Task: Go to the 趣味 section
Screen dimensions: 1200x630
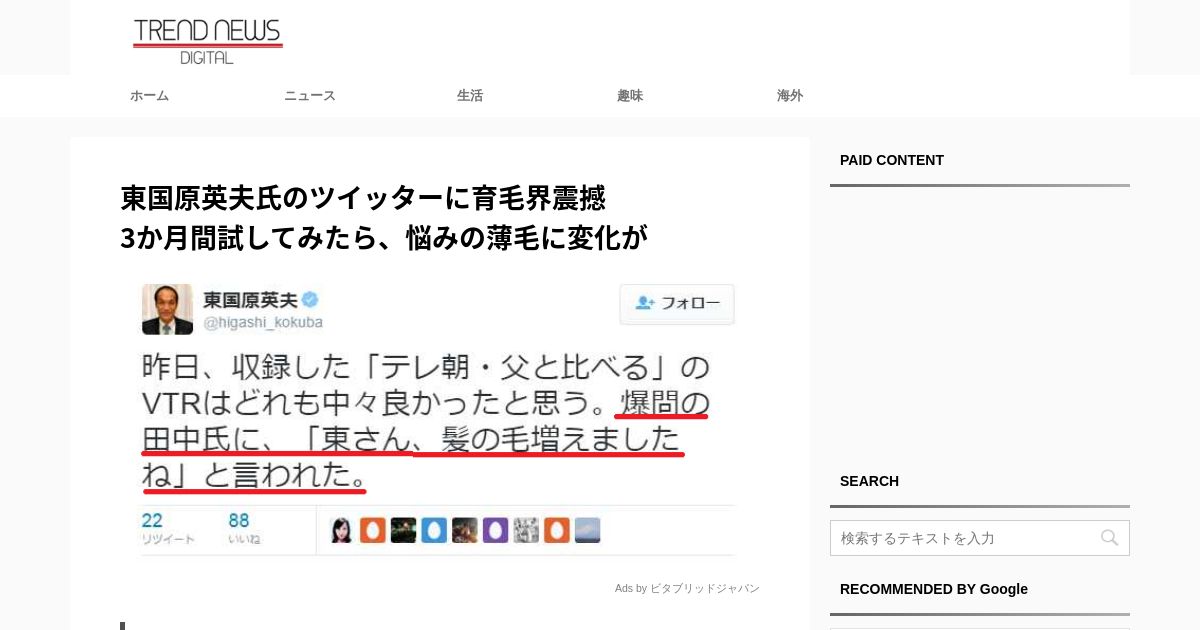Action: pyautogui.click(x=630, y=96)
